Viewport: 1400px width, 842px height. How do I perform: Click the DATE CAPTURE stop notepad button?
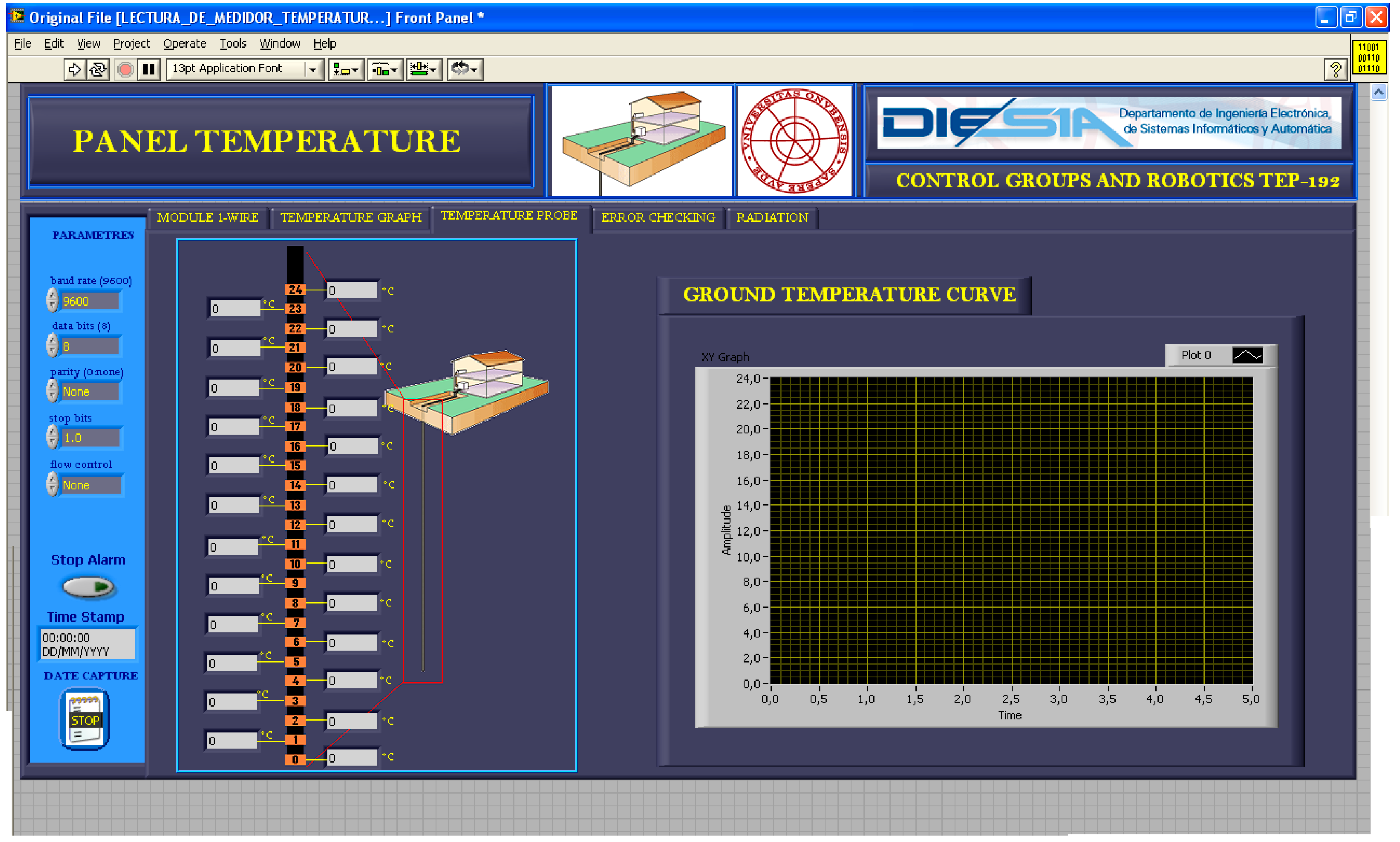[x=85, y=719]
